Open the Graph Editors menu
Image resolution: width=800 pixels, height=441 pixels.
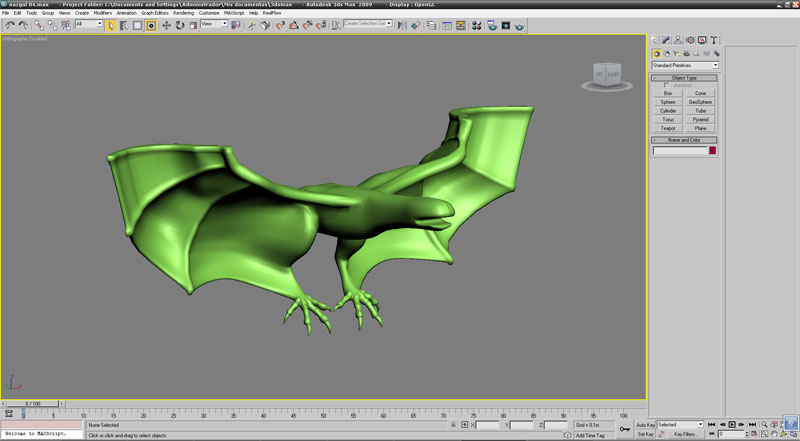[x=155, y=13]
